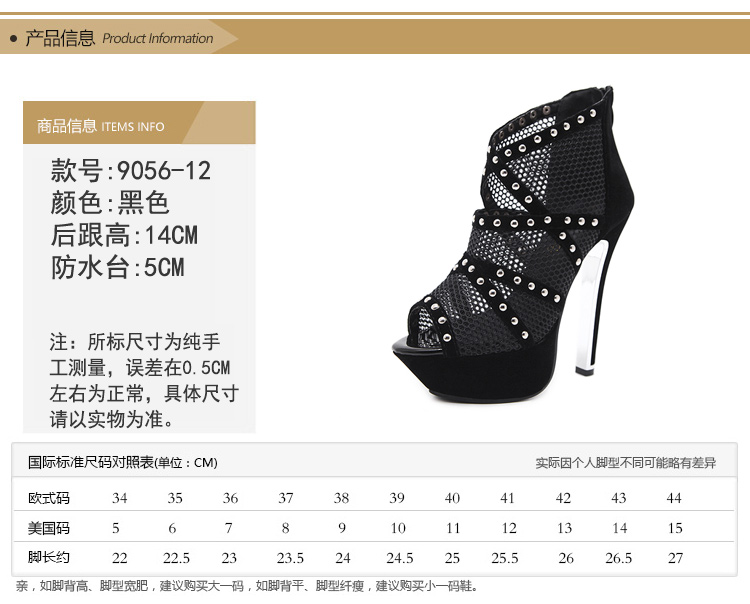Click the 国际标准尺码对照表 table title
Image resolution: width=750 pixels, height=604 pixels.
[122, 462]
